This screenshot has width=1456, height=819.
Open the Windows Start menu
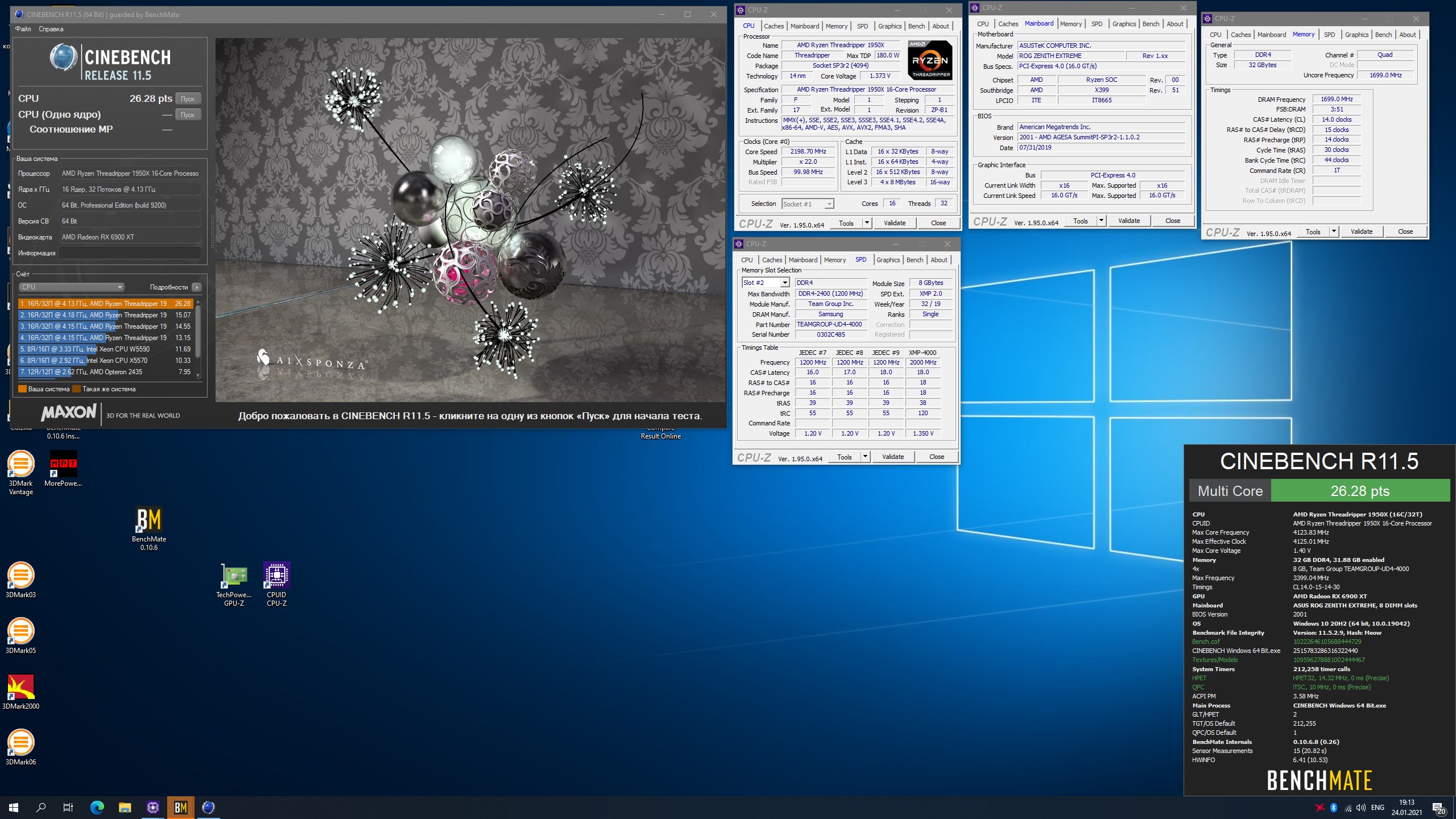[x=14, y=808]
